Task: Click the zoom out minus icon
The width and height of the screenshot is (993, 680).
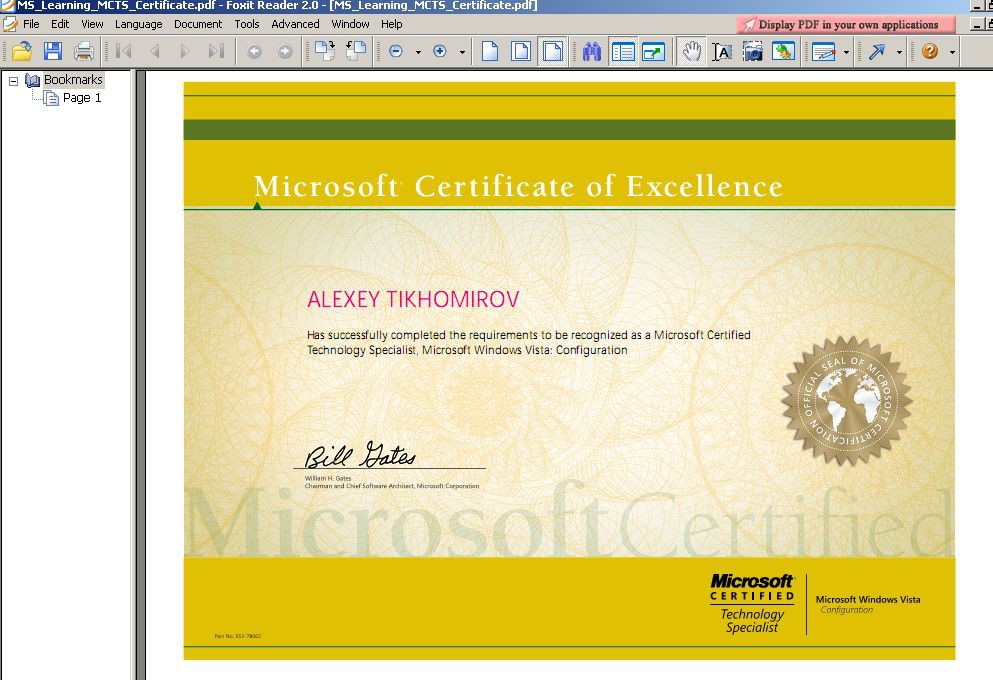Action: tap(396, 51)
